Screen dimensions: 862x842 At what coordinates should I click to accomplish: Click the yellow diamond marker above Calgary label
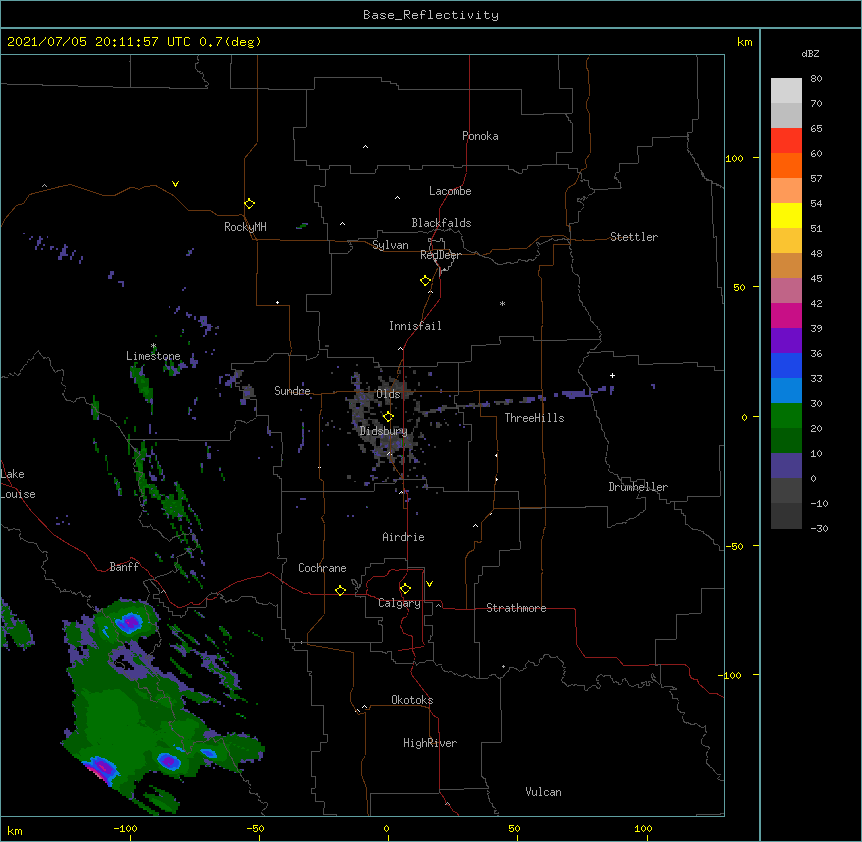coord(405,589)
